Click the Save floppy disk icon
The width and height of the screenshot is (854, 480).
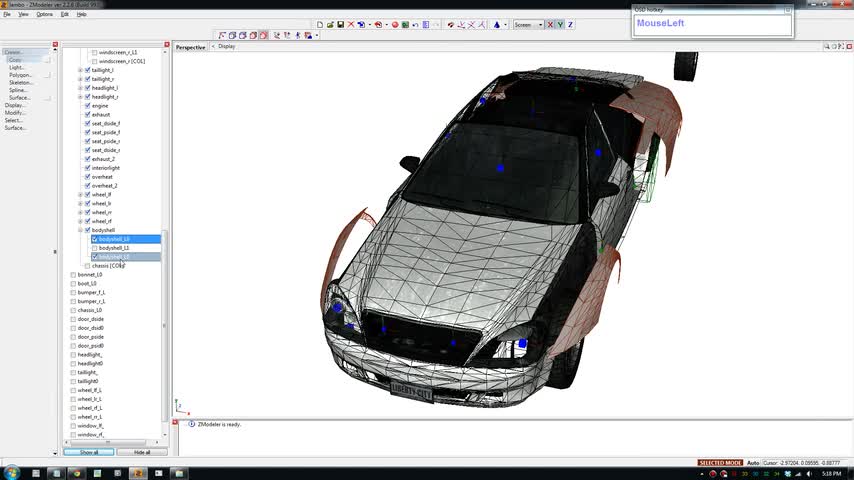tap(341, 25)
